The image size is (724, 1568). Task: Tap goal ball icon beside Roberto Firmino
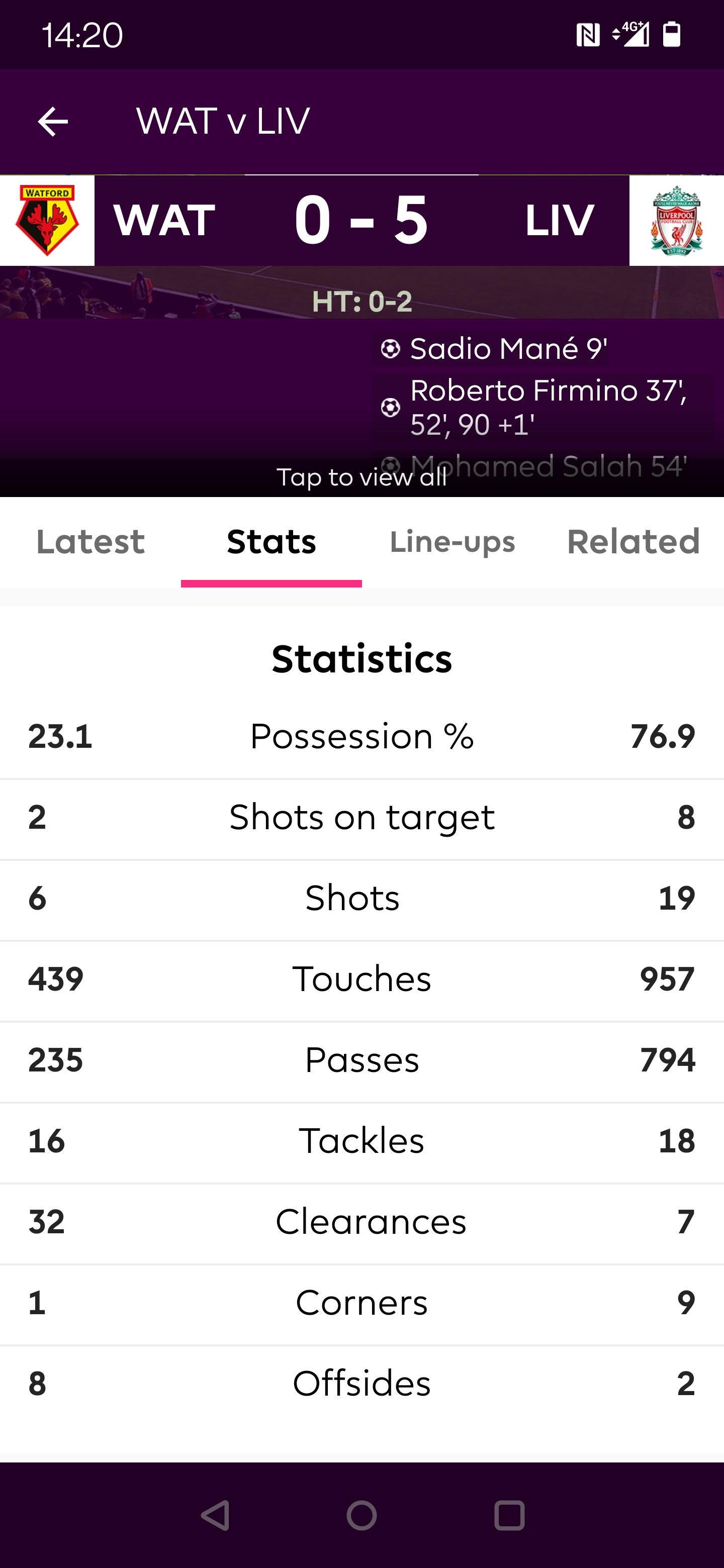pyautogui.click(x=390, y=407)
